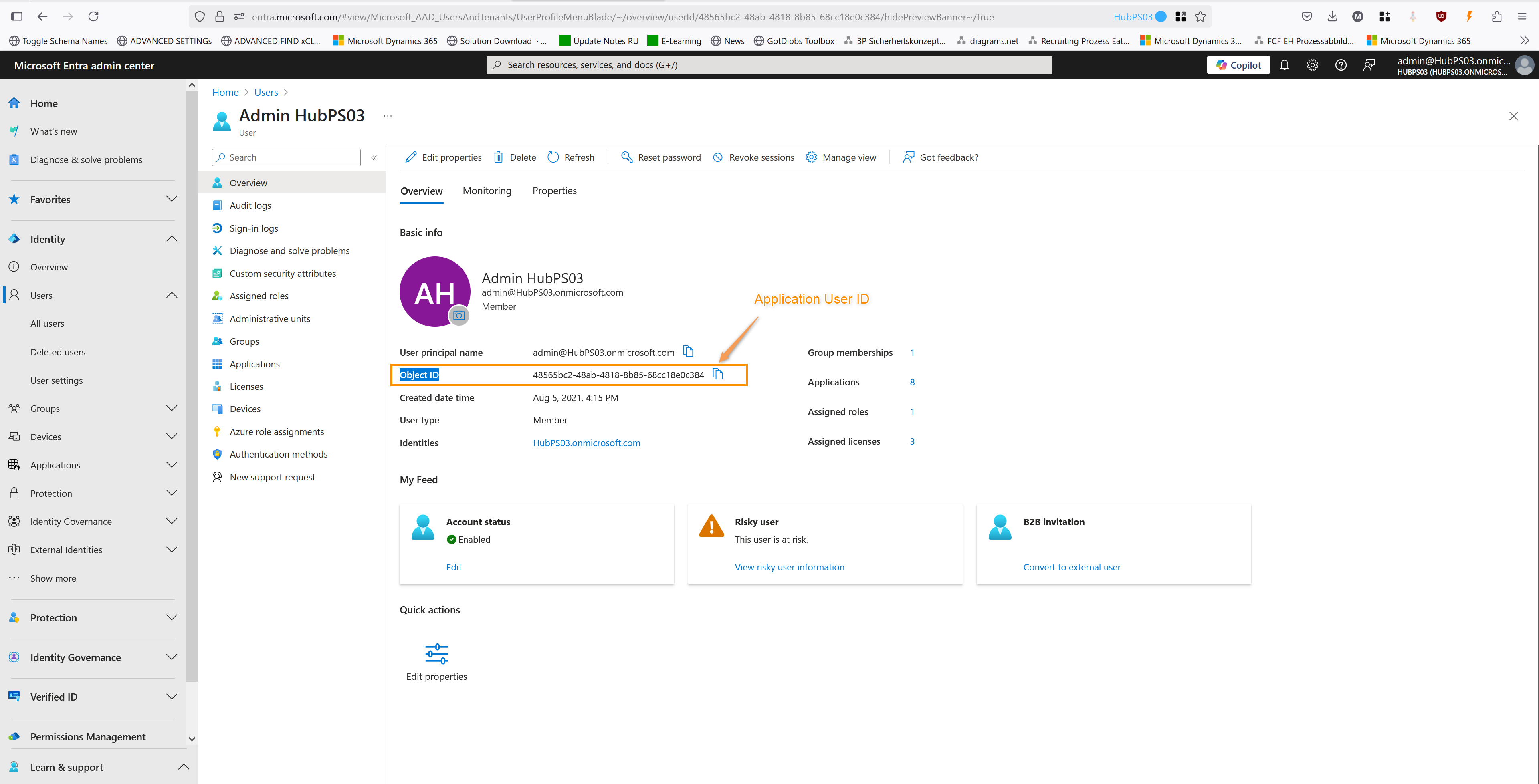Click Show more in the sidebar
Image resolution: width=1539 pixels, height=784 pixels.
(53, 578)
